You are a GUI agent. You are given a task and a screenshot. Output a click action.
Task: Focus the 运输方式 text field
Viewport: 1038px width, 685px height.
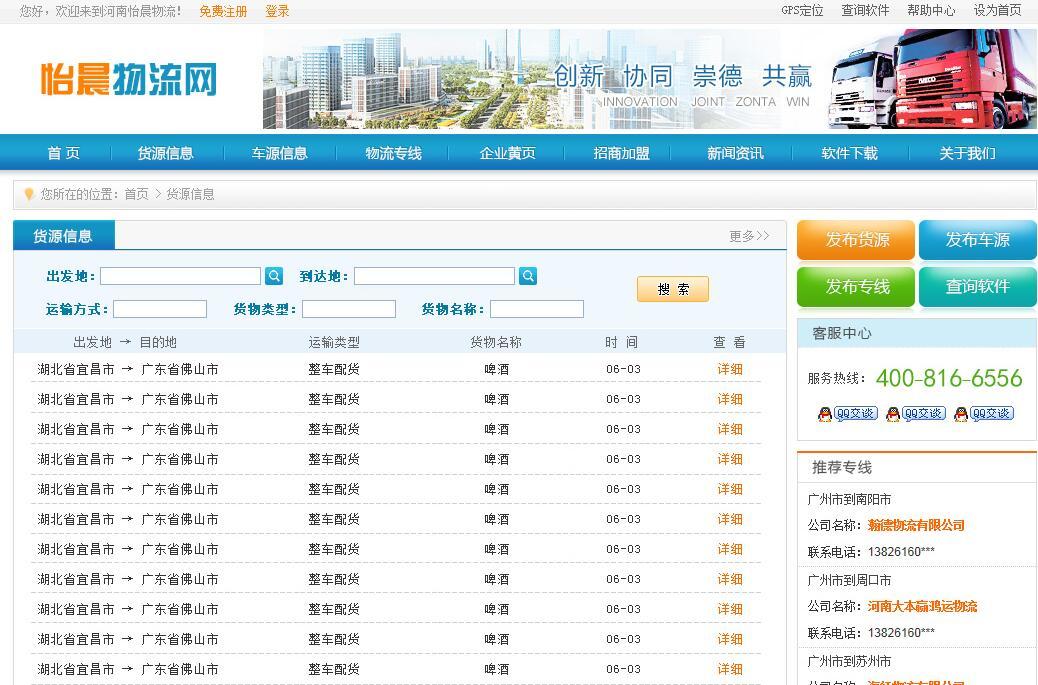[160, 309]
